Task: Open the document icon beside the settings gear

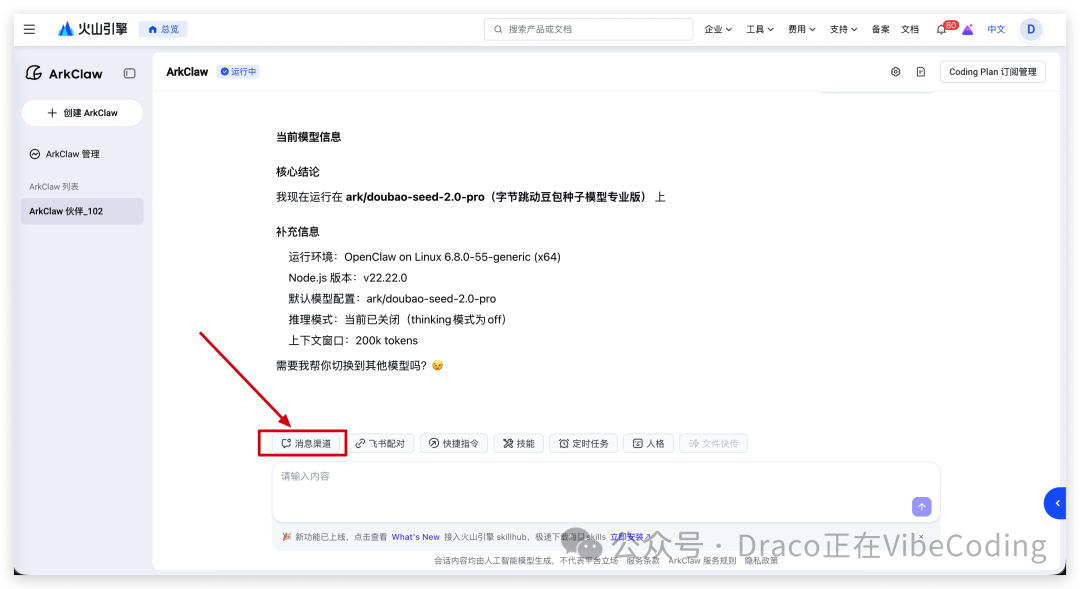Action: click(x=920, y=71)
